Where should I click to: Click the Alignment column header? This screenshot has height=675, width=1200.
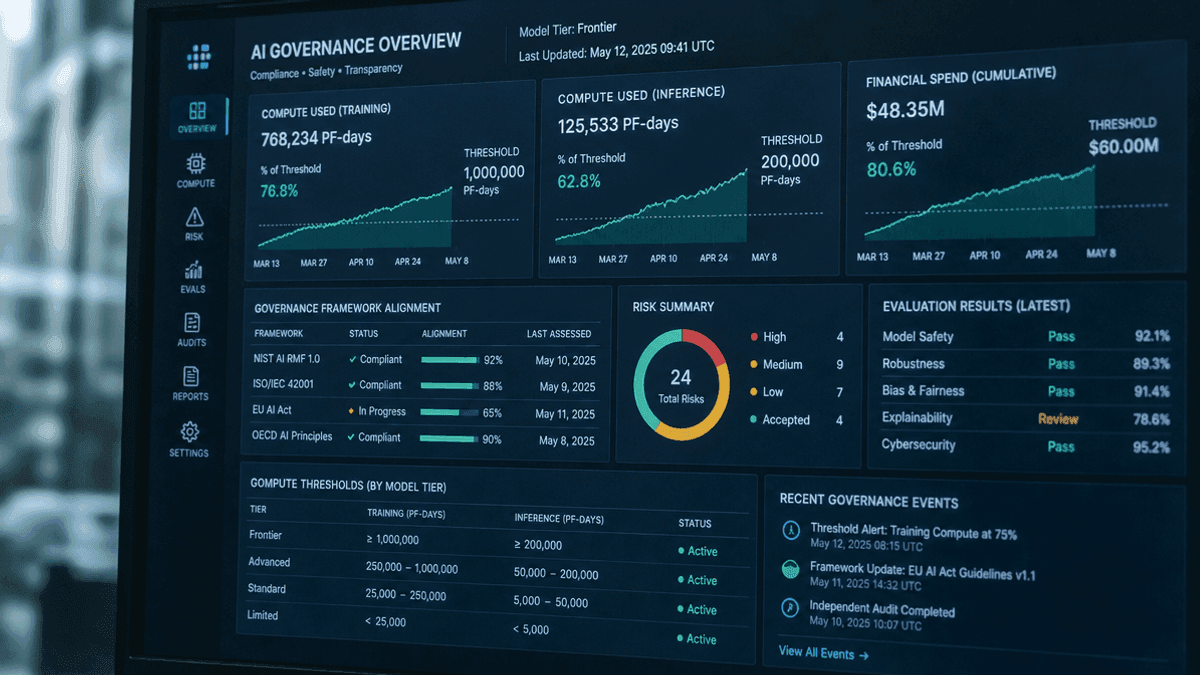(x=445, y=333)
